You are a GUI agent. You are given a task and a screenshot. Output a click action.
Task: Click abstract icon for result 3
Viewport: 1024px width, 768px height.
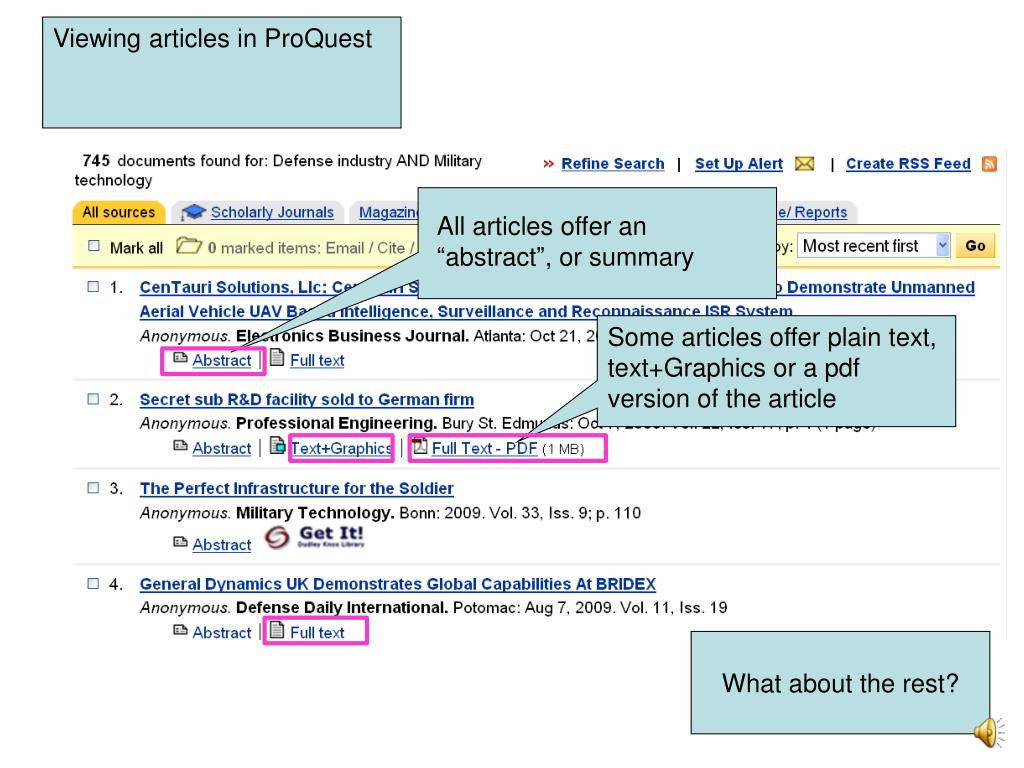point(180,542)
